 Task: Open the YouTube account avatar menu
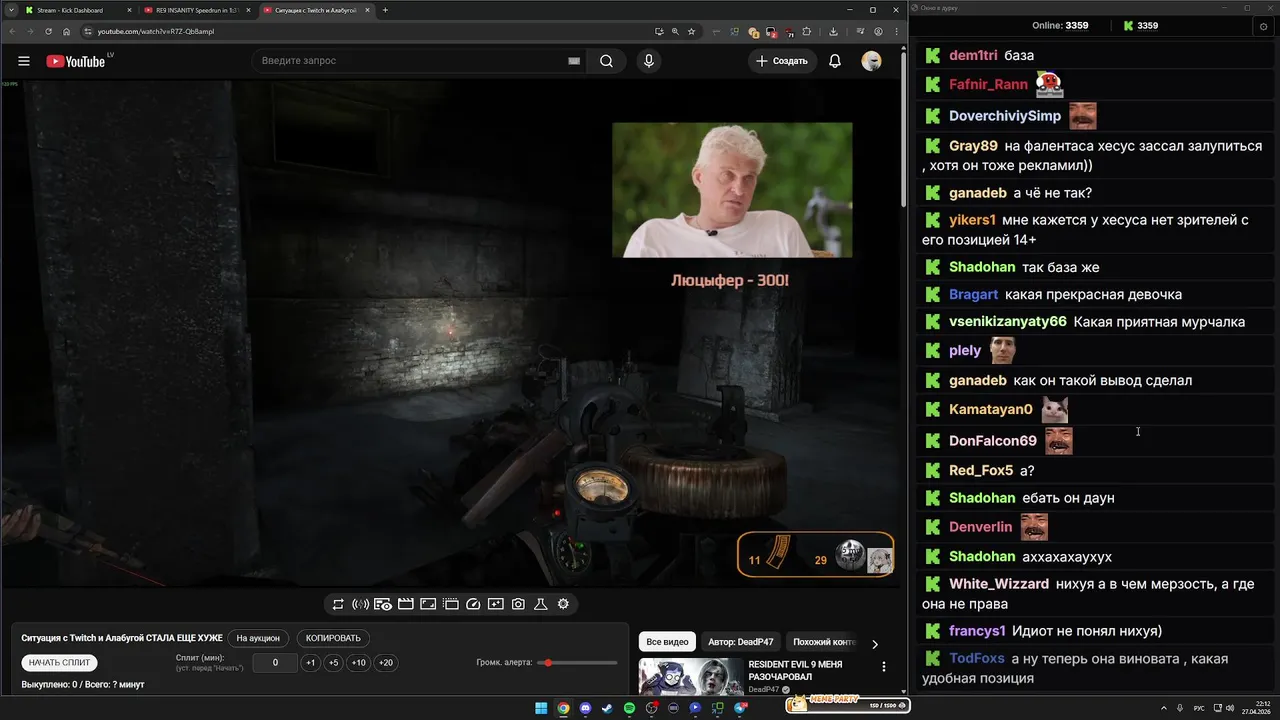871,61
